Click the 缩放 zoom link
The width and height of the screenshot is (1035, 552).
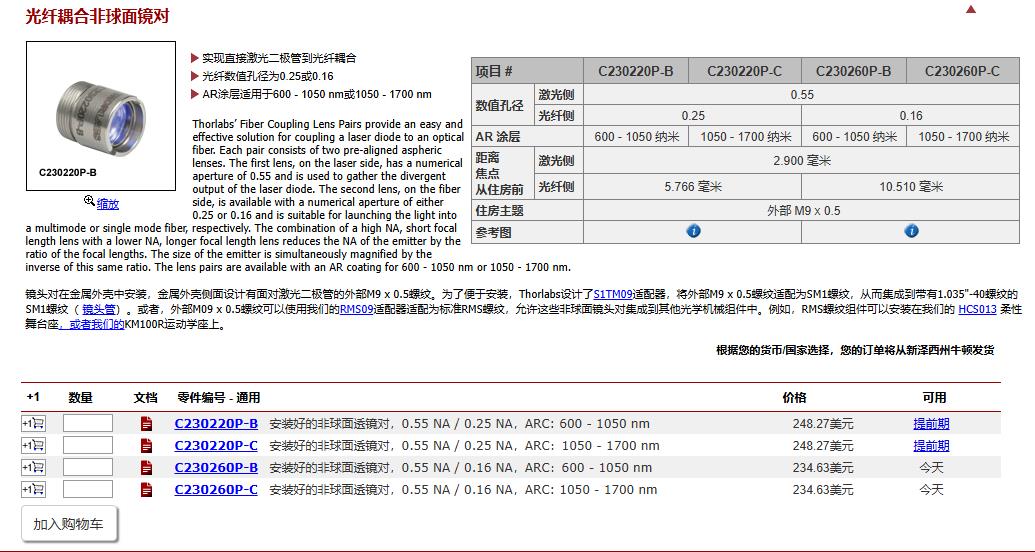click(x=108, y=204)
